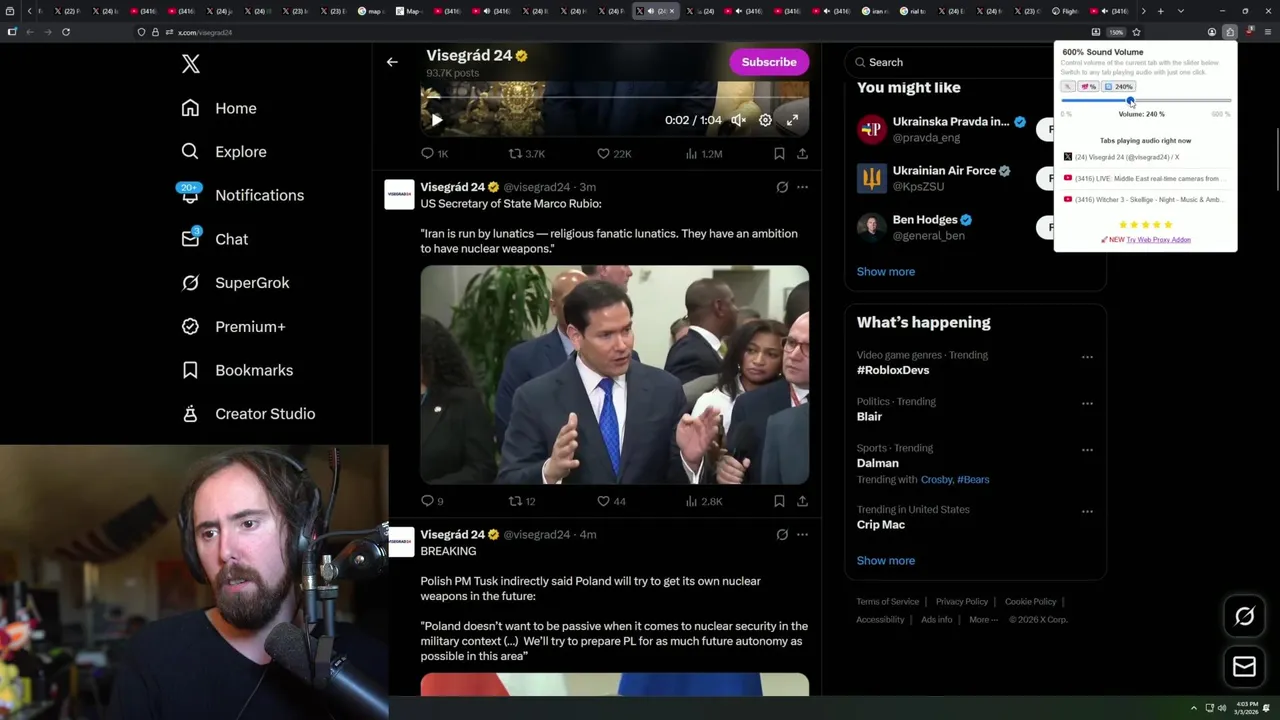Open video settings gear
This screenshot has height=720, width=1280.
tap(765, 120)
